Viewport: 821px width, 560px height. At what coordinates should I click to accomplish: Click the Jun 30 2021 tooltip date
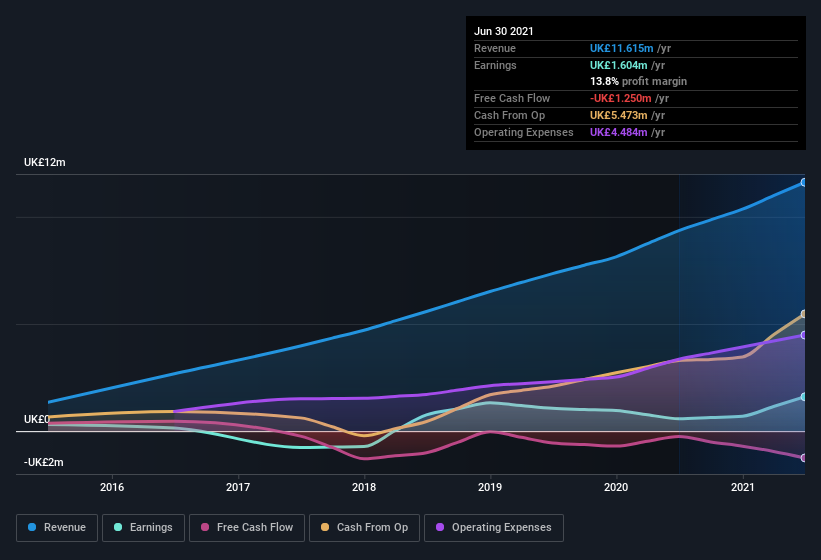[504, 31]
